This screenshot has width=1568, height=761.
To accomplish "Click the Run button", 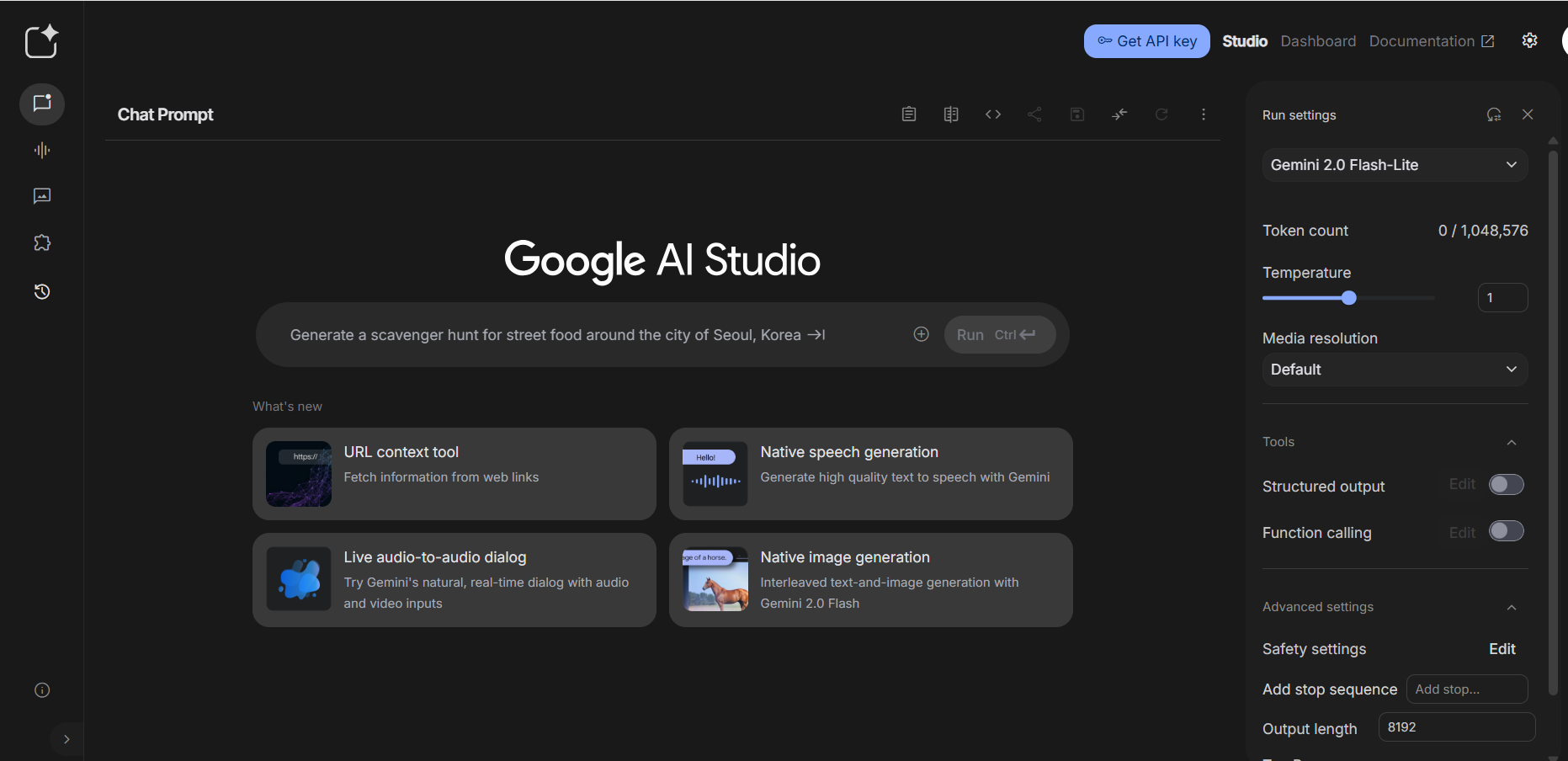I will [x=1000, y=334].
